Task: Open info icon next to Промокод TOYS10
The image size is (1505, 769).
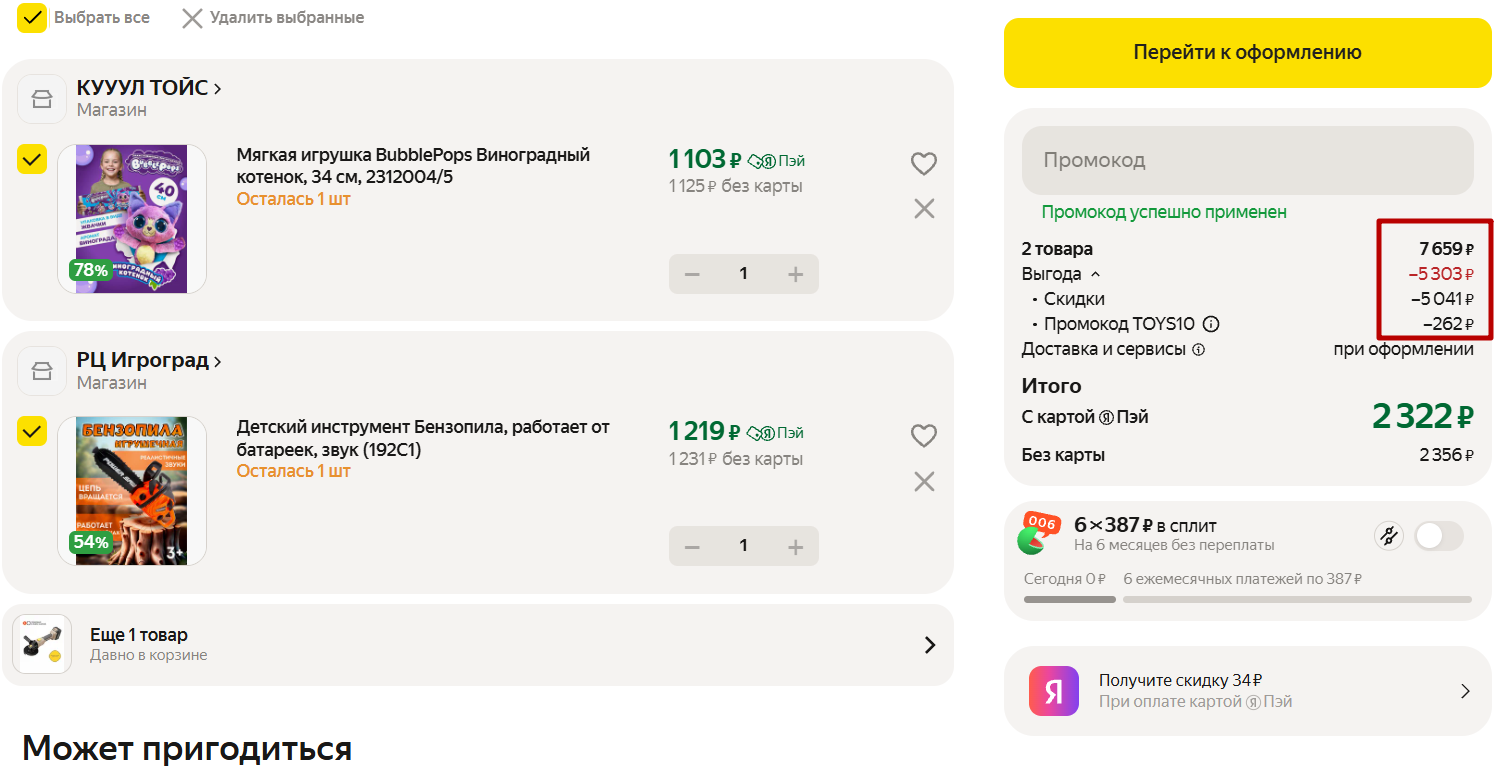Action: 1211,324
